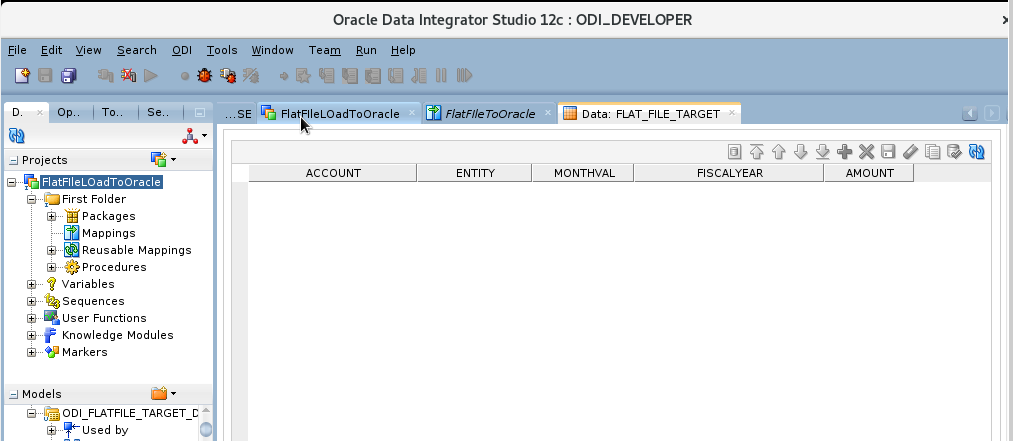
Task: Collapse the Projects accordion section
Action: 14,160
